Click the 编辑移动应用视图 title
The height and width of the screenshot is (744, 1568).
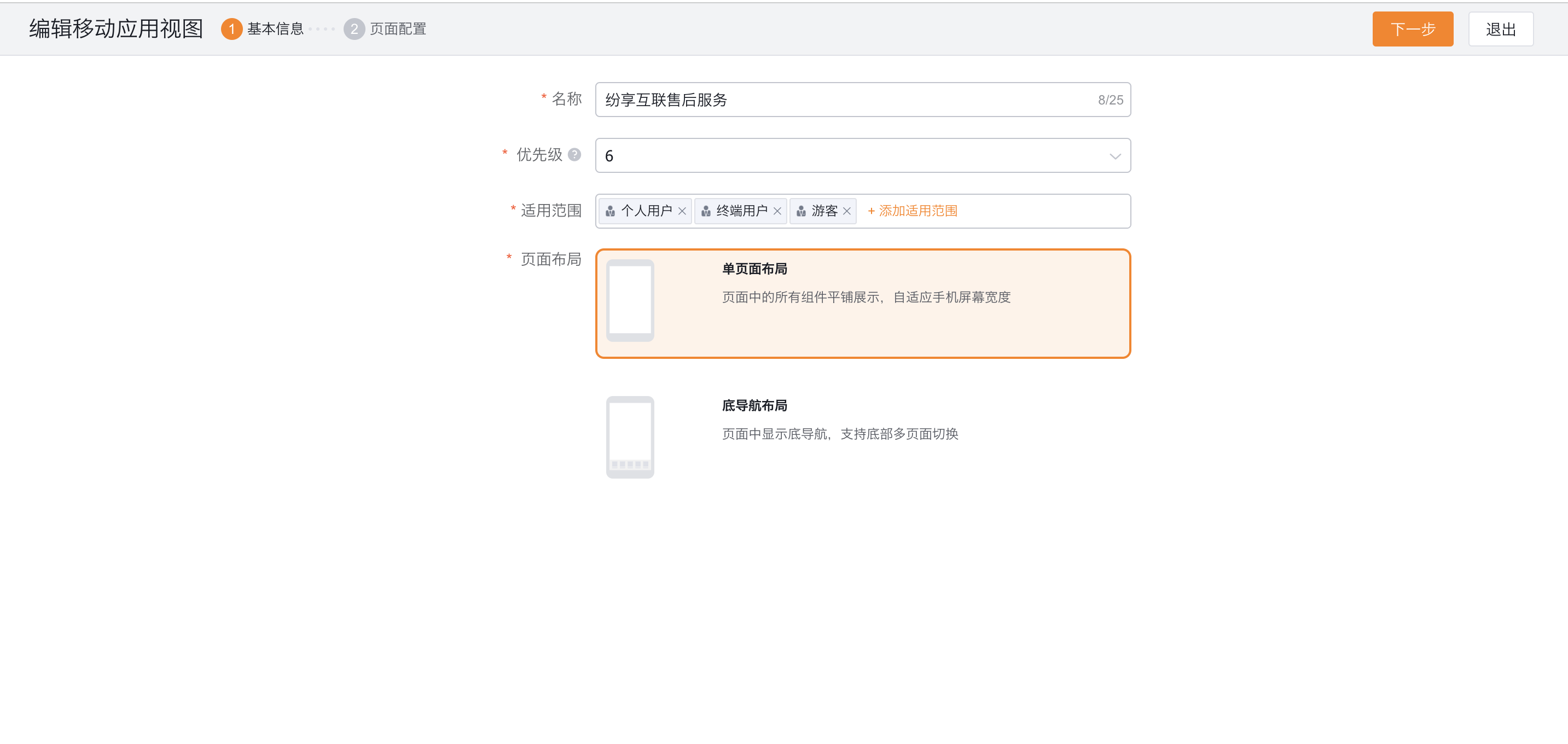pyautogui.click(x=115, y=28)
